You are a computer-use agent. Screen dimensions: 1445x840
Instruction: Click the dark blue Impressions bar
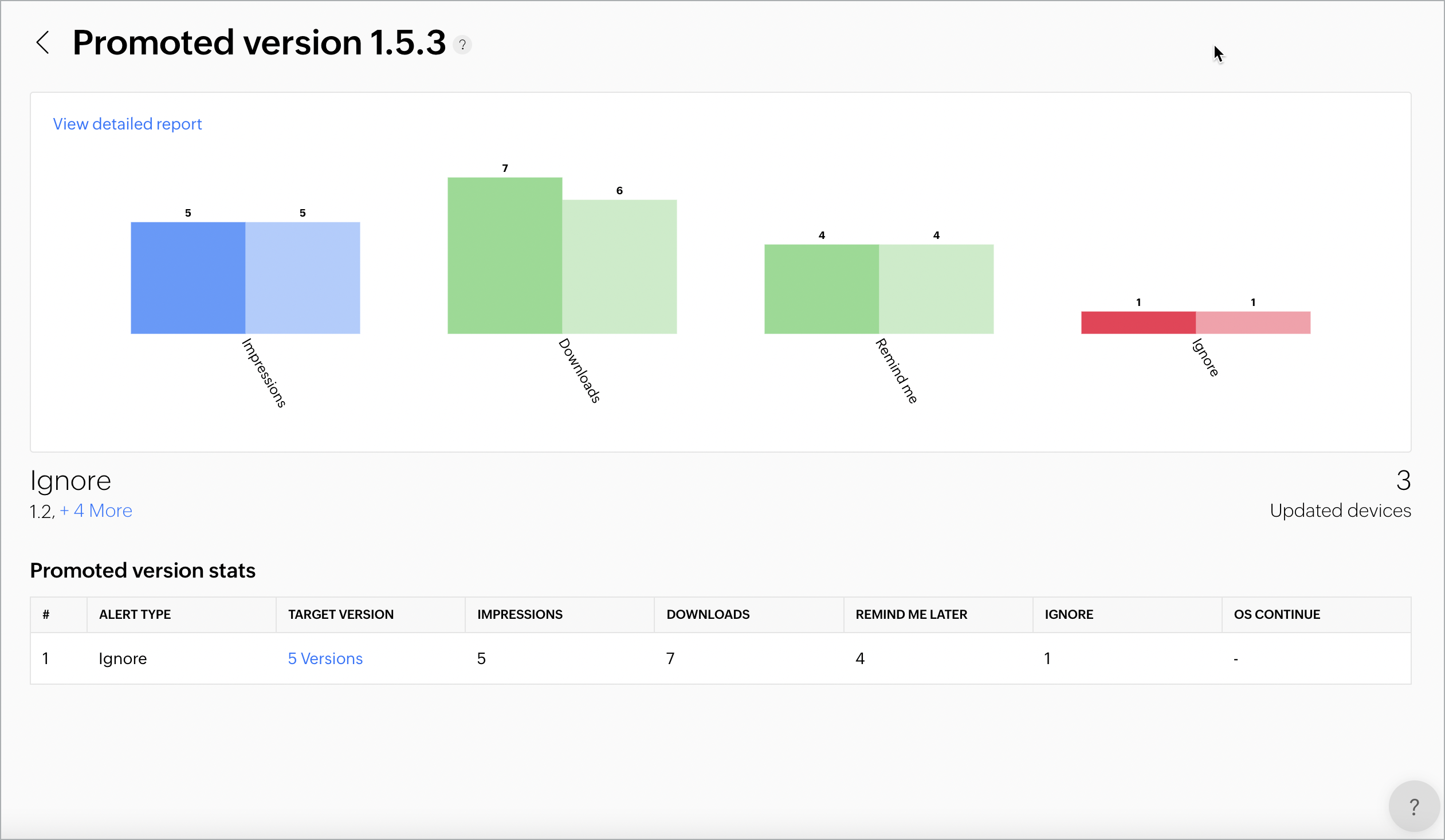[x=188, y=277]
